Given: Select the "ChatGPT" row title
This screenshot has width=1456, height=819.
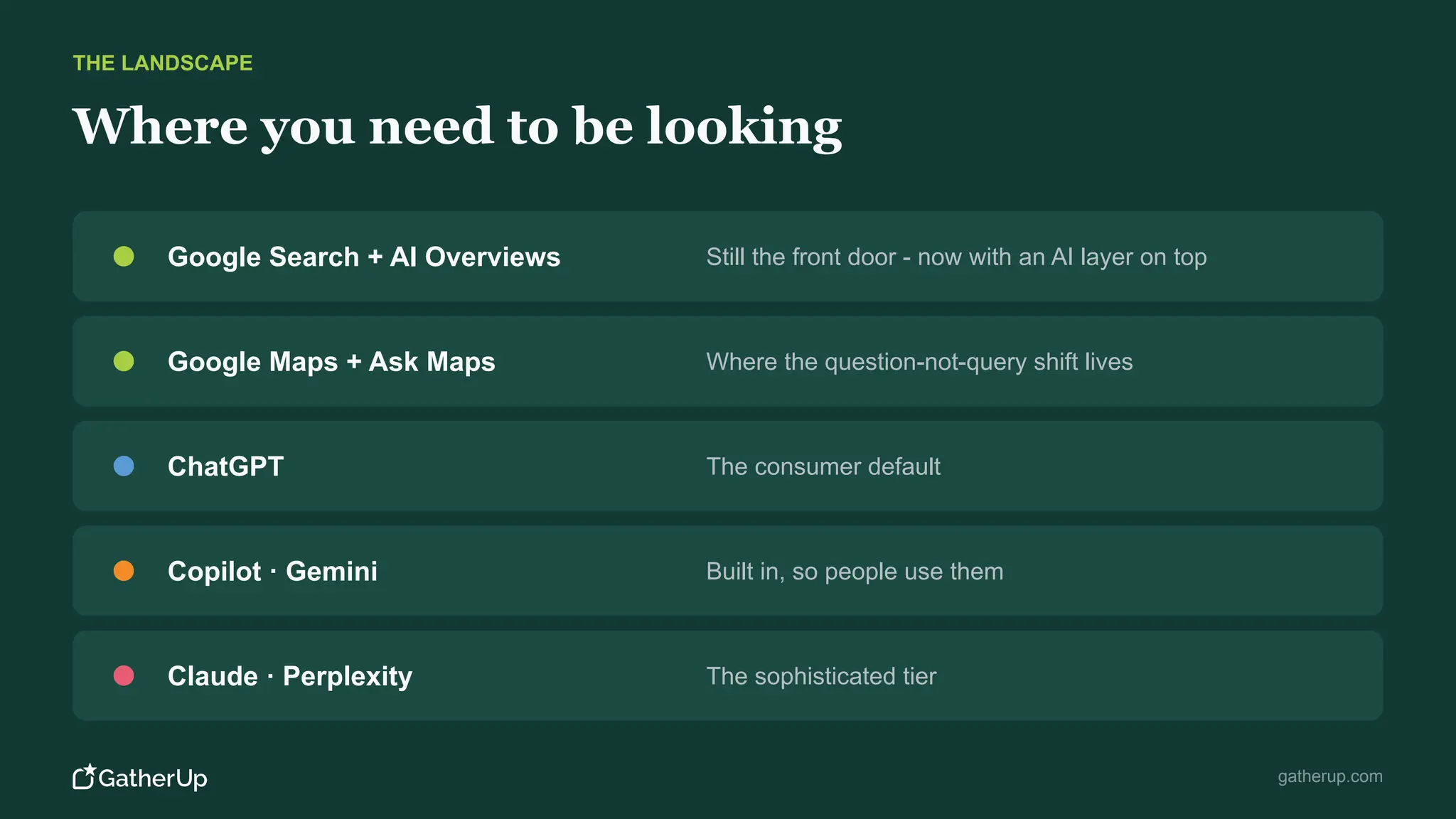Looking at the screenshot, I should click(x=226, y=466).
